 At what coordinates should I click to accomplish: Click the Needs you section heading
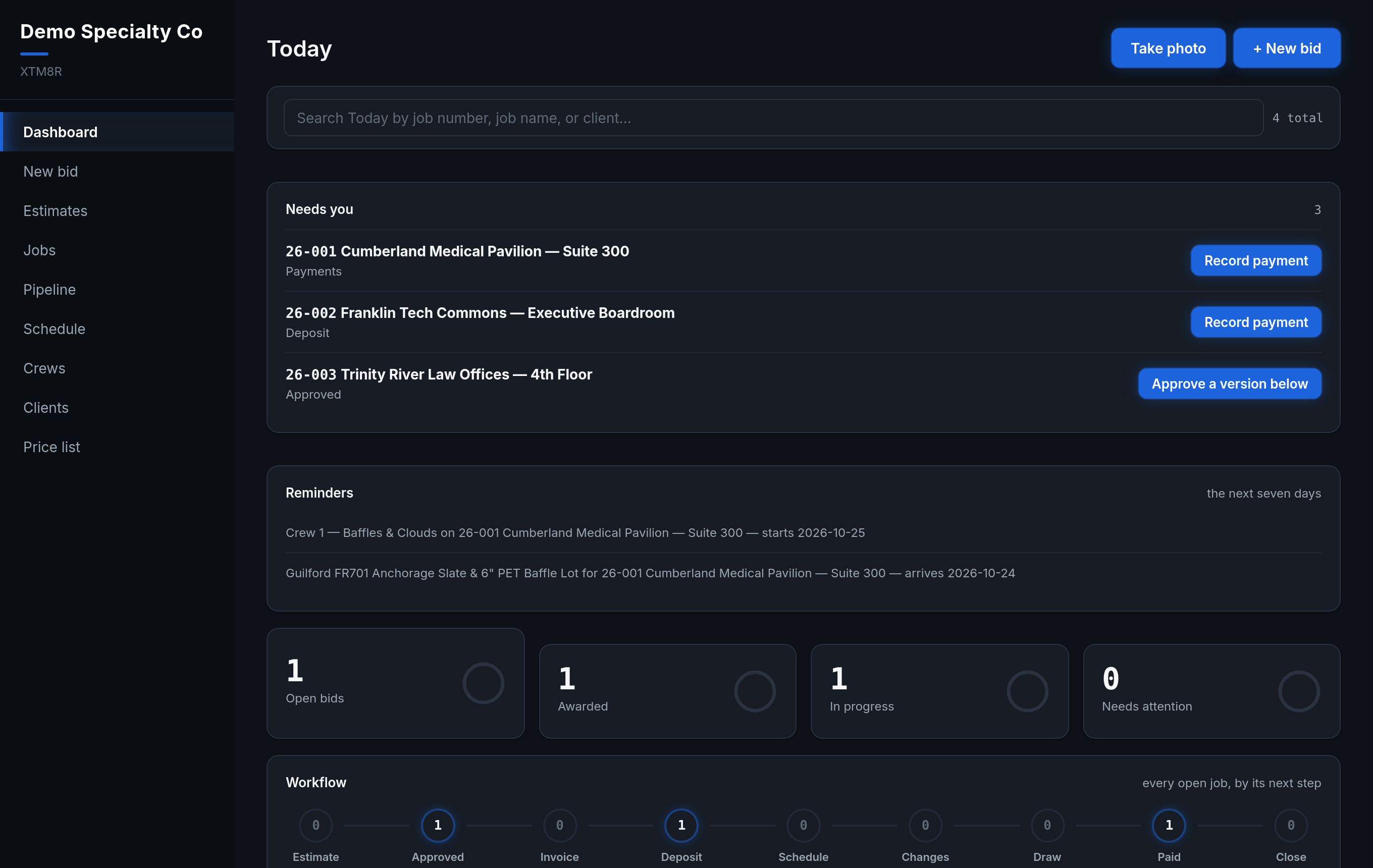coord(320,209)
